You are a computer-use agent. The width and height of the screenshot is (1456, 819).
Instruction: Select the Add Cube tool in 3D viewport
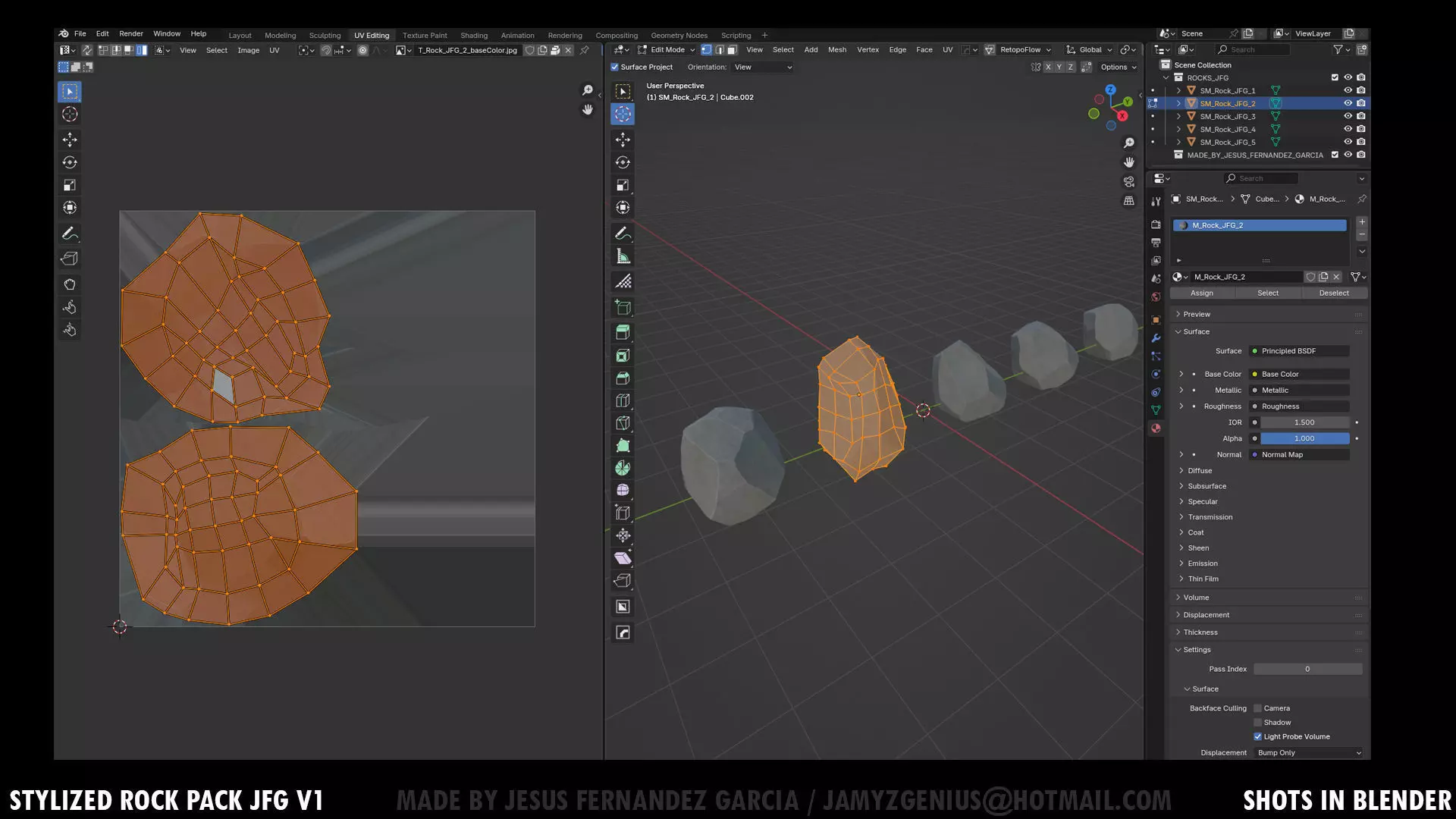click(x=623, y=307)
